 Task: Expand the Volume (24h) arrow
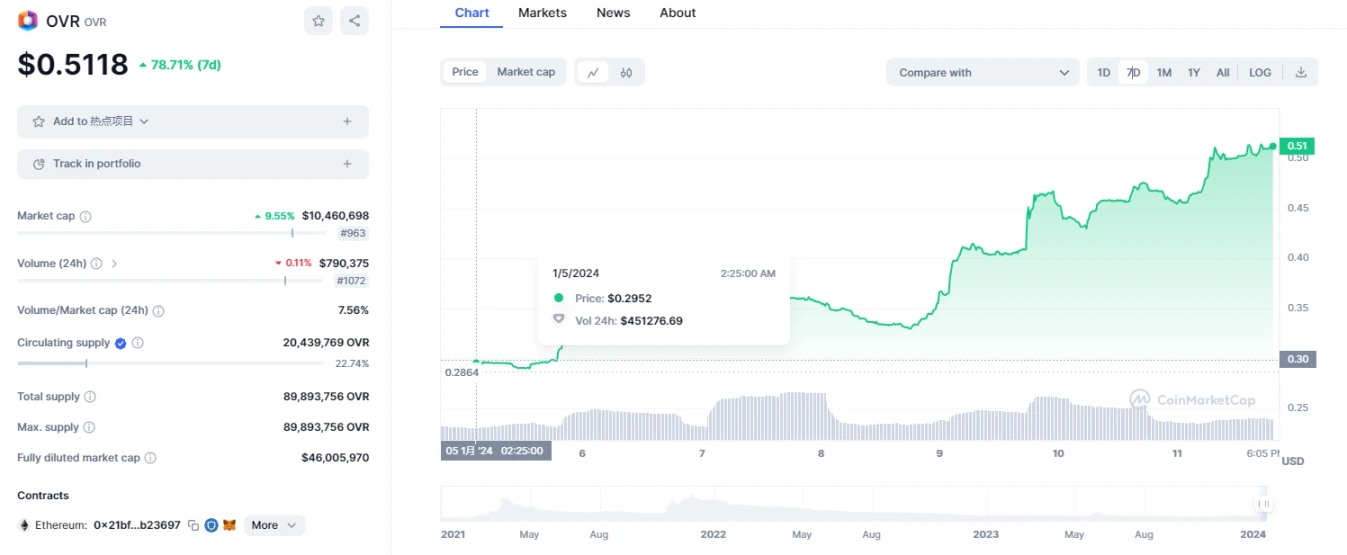click(x=115, y=264)
